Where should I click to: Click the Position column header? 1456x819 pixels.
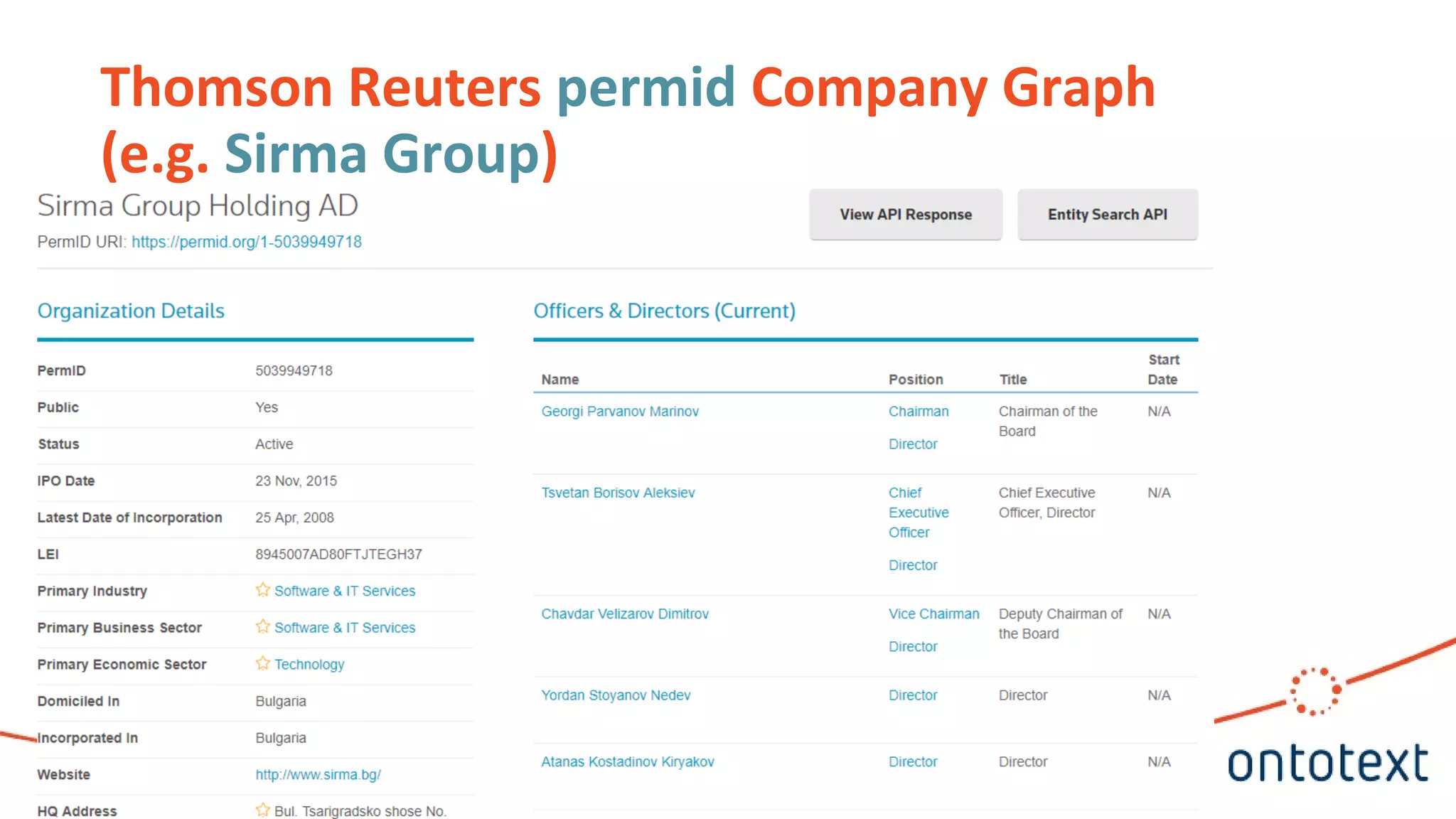[916, 380]
